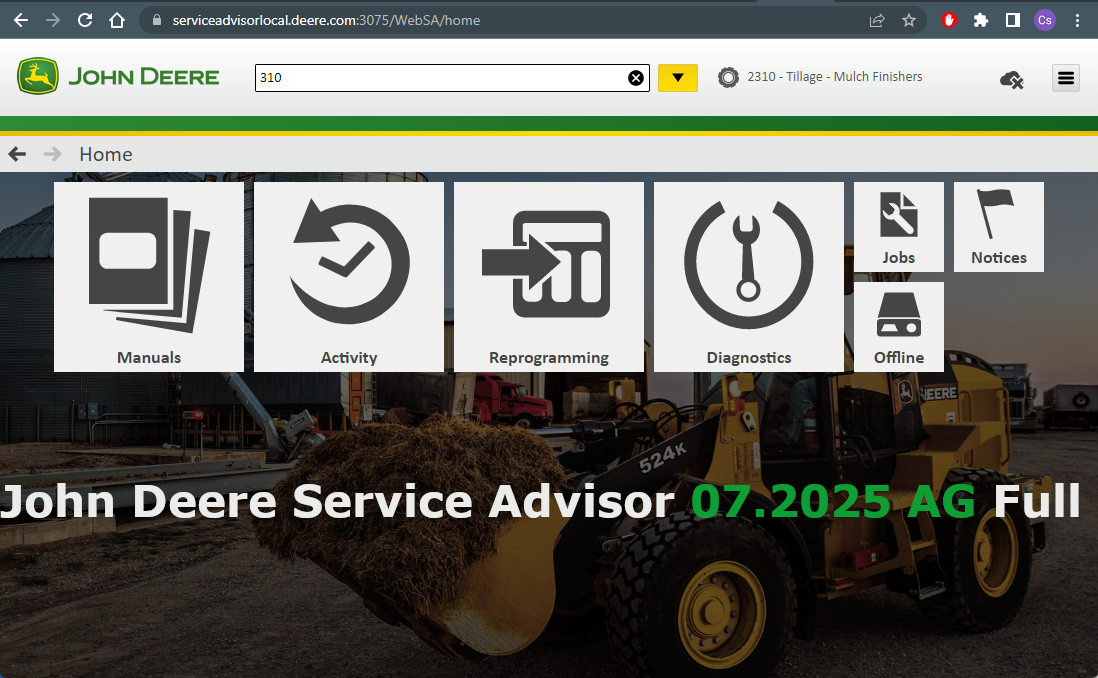Click the Home breadcrumb label

click(105, 154)
